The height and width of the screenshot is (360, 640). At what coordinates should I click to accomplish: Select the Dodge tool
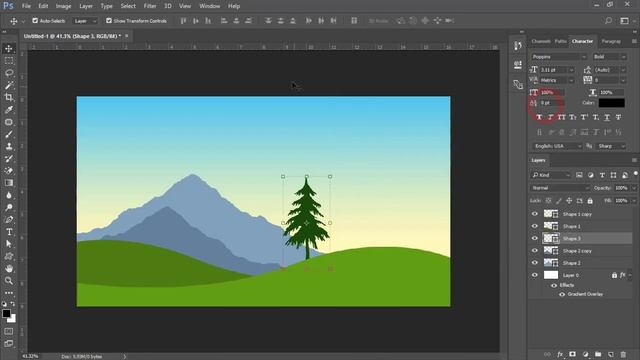(x=9, y=207)
